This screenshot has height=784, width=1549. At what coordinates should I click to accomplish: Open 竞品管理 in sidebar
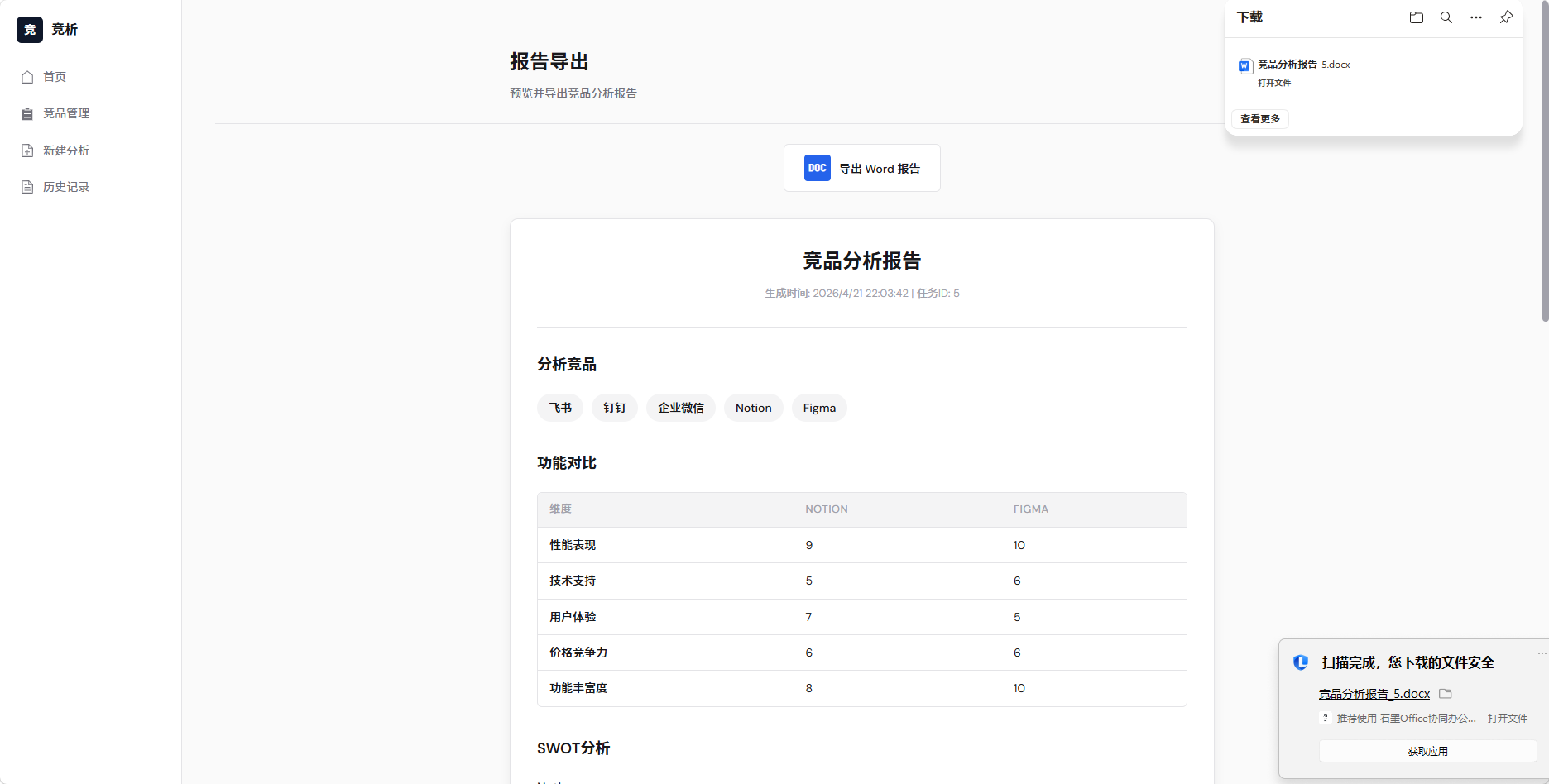coord(66,113)
